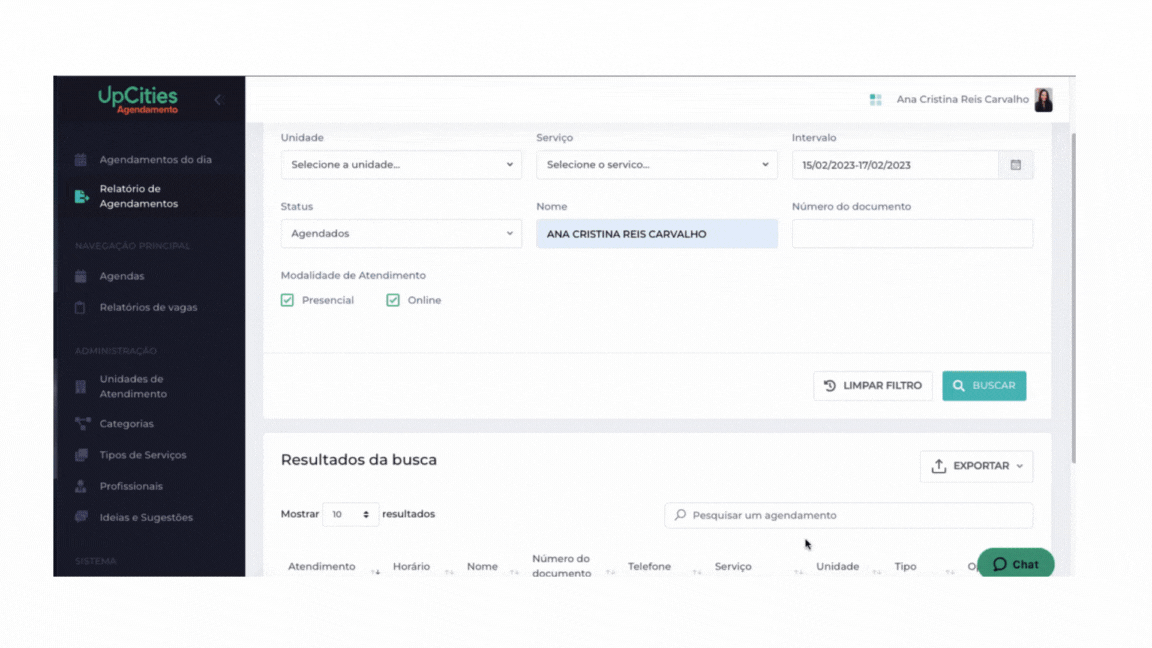Sort by Horário column arrows
1152x648 pixels.
pyautogui.click(x=449, y=571)
